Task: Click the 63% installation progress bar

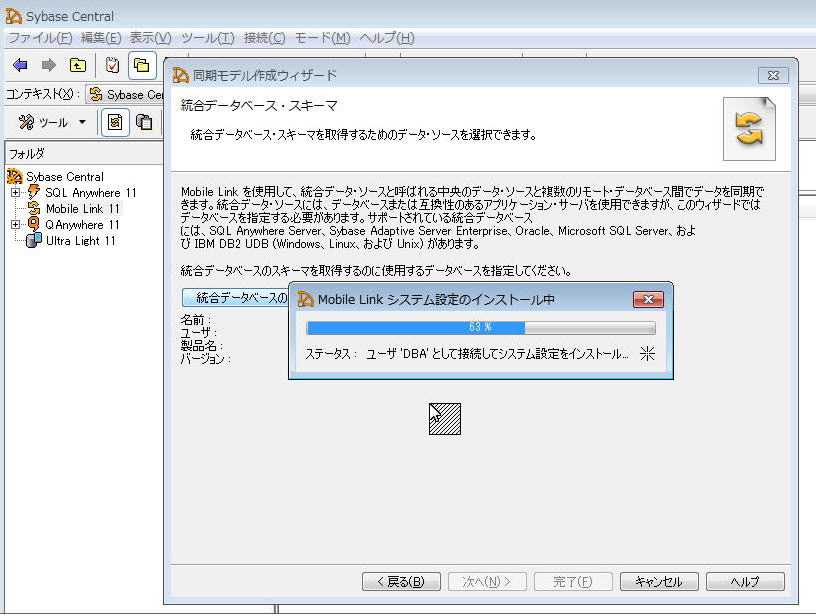Action: coord(480,327)
